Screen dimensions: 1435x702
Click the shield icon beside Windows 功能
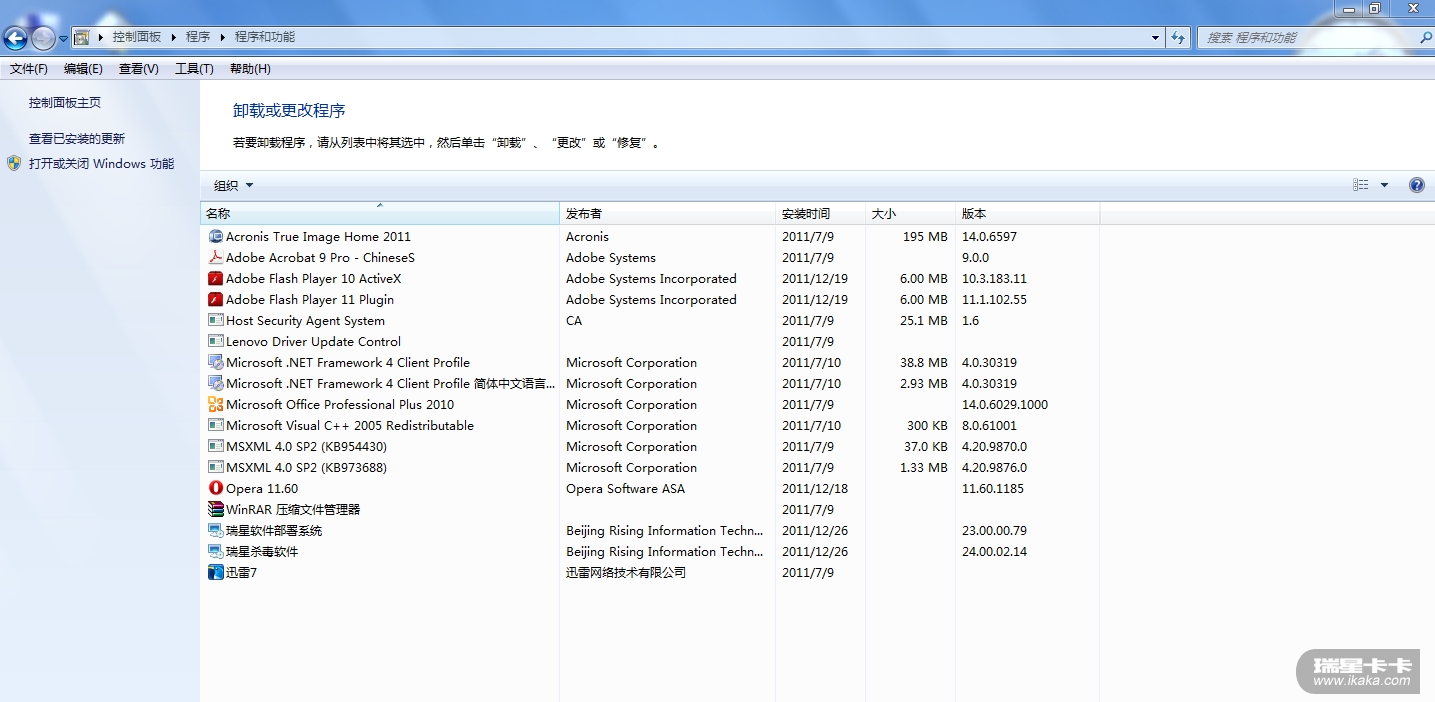pos(14,163)
